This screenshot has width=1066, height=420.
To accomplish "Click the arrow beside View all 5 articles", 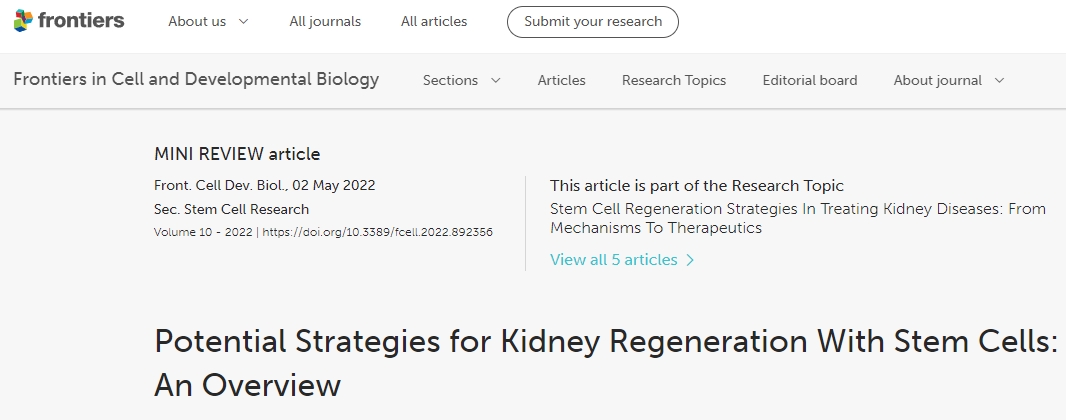I will 690,260.
